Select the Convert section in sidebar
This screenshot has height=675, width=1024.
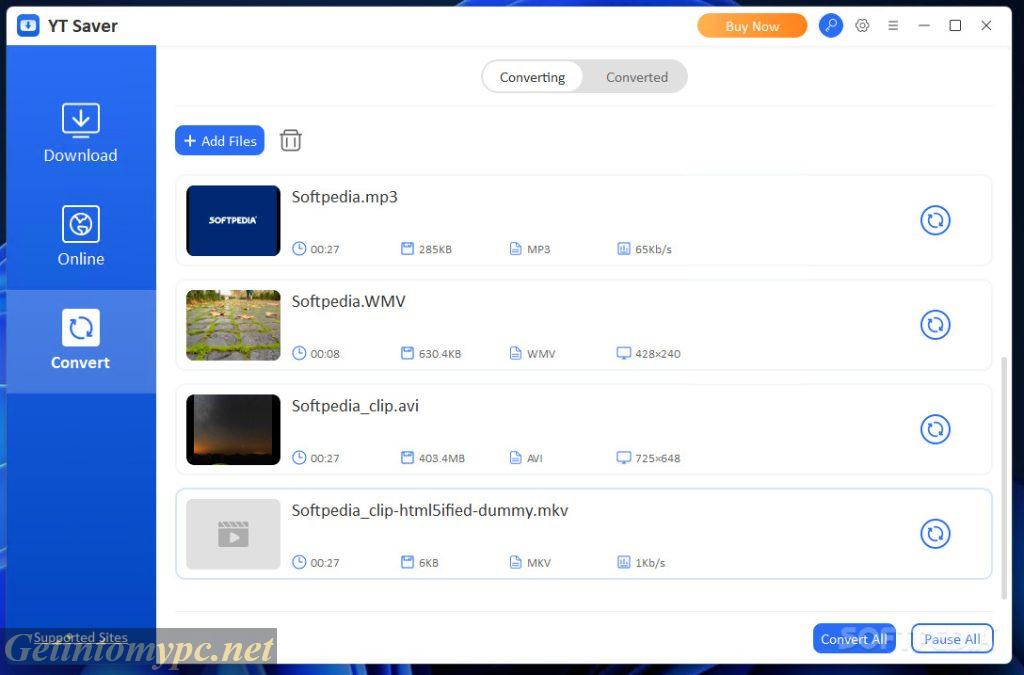(80, 341)
